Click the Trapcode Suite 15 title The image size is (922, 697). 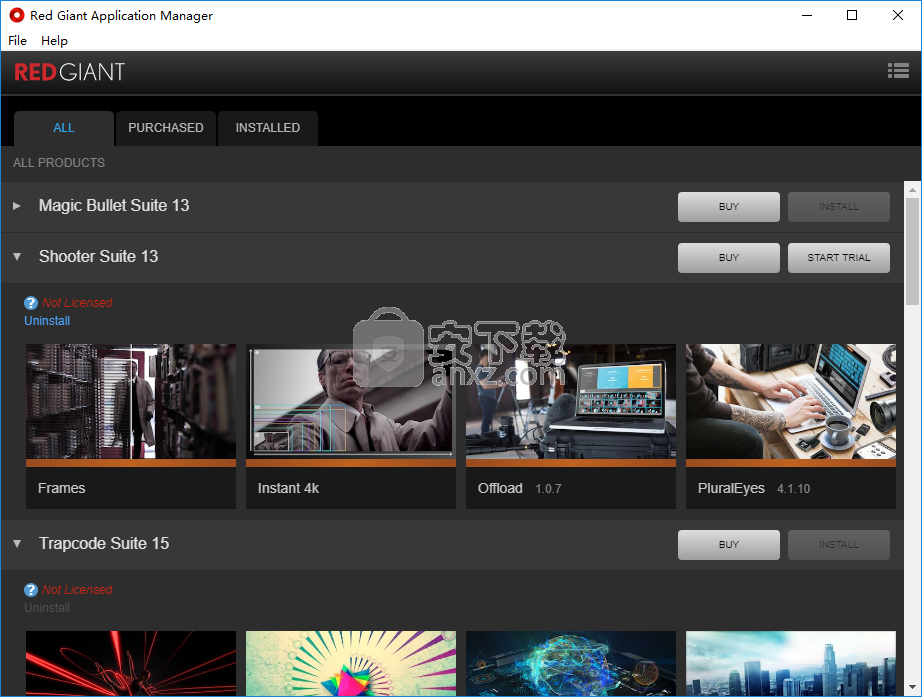pos(104,543)
